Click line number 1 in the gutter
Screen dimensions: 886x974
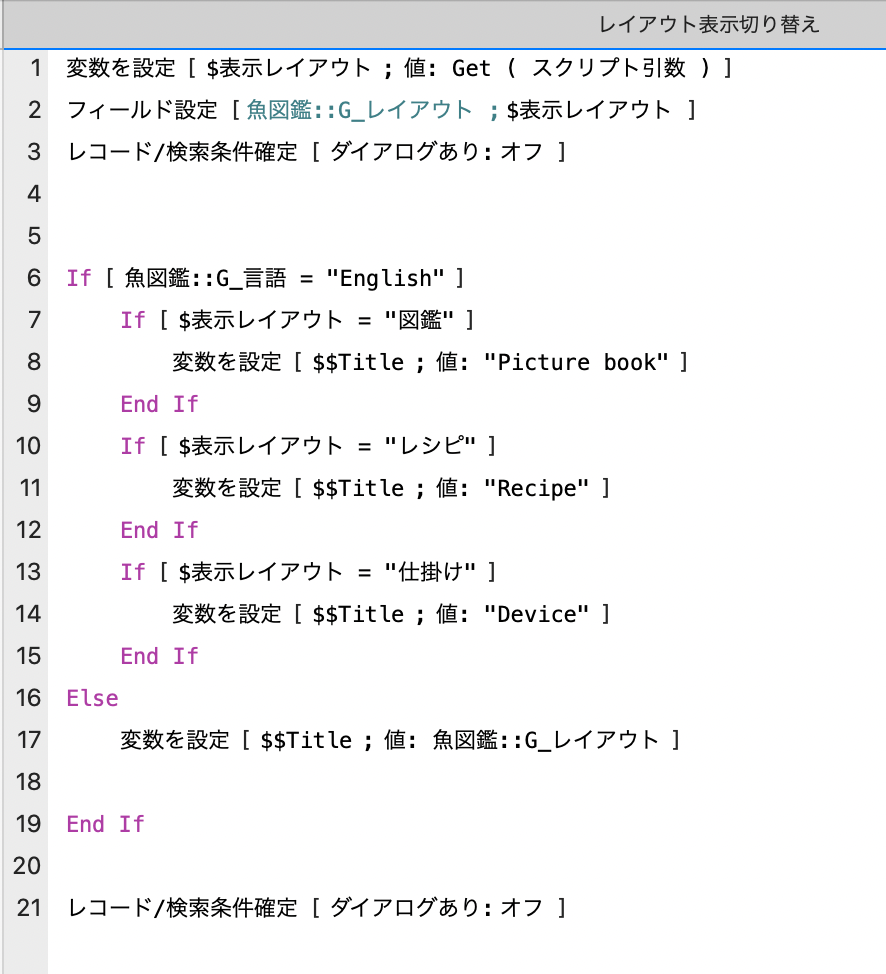tap(35, 68)
